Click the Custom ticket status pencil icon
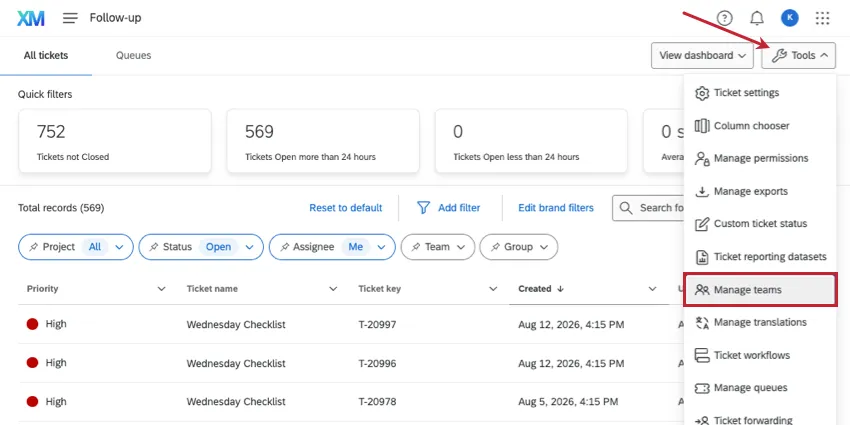The width and height of the screenshot is (850, 425). coord(702,224)
